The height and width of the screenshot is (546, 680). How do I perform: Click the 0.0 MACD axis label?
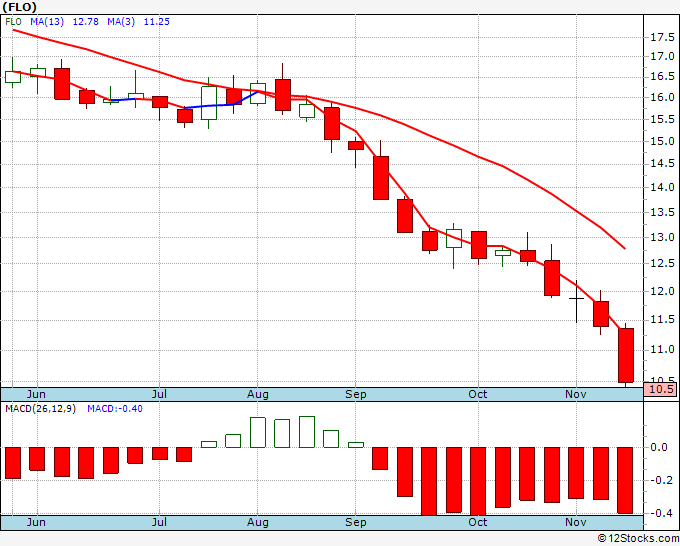pyautogui.click(x=659, y=447)
